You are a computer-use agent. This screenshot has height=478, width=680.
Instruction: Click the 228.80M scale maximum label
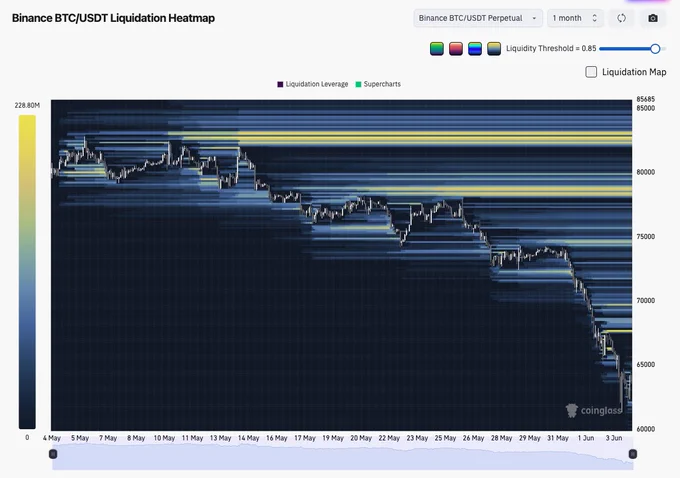tap(27, 105)
